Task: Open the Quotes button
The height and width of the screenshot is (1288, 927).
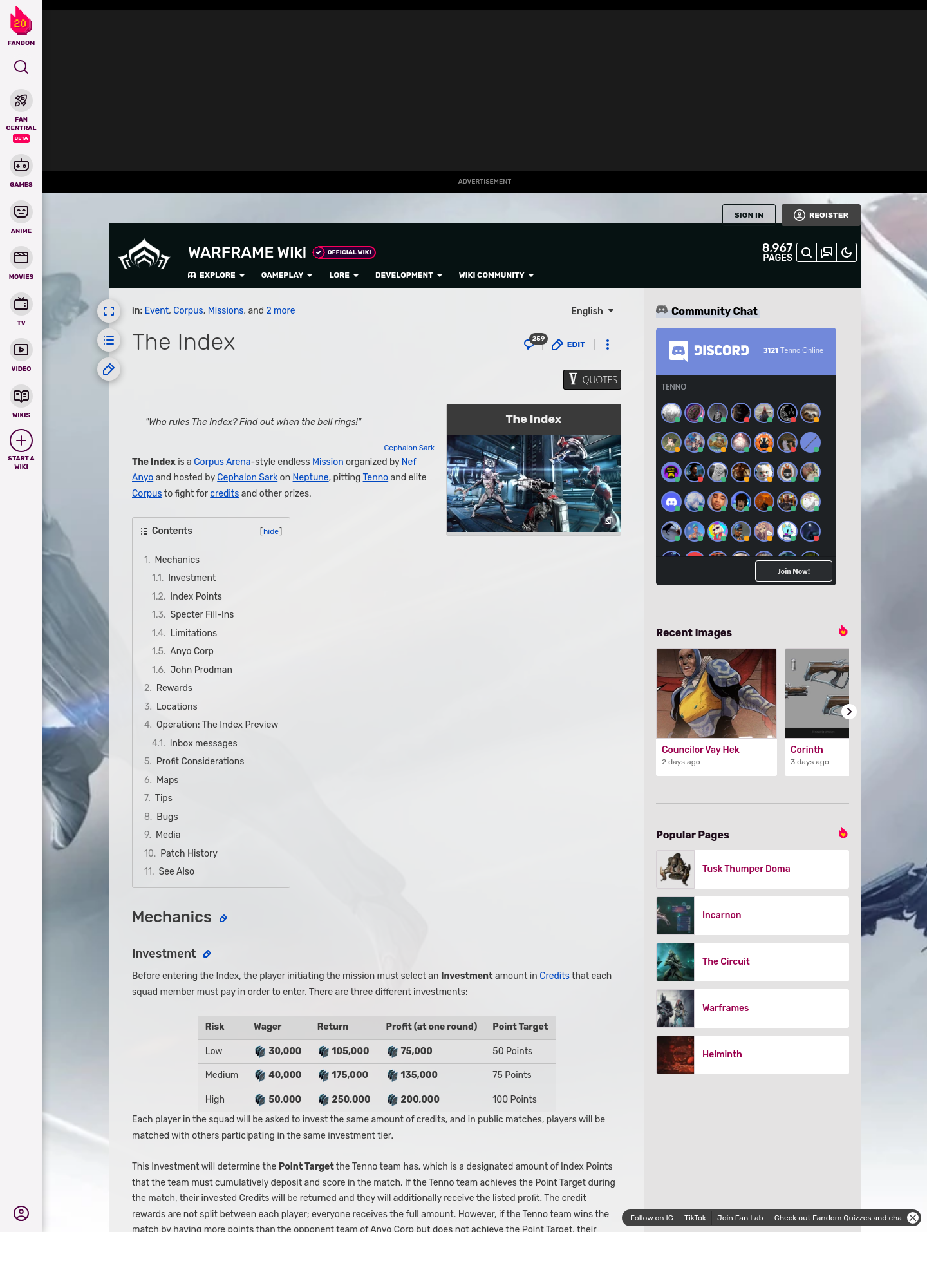Action: (592, 379)
